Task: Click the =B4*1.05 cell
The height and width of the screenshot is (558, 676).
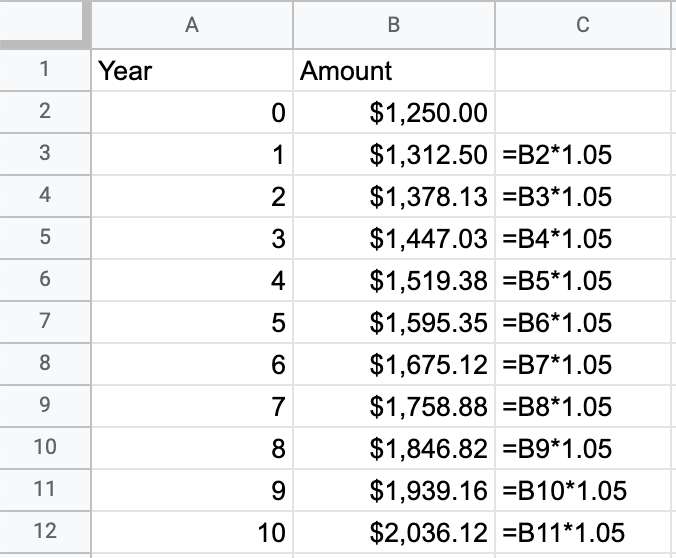Action: pos(583,238)
